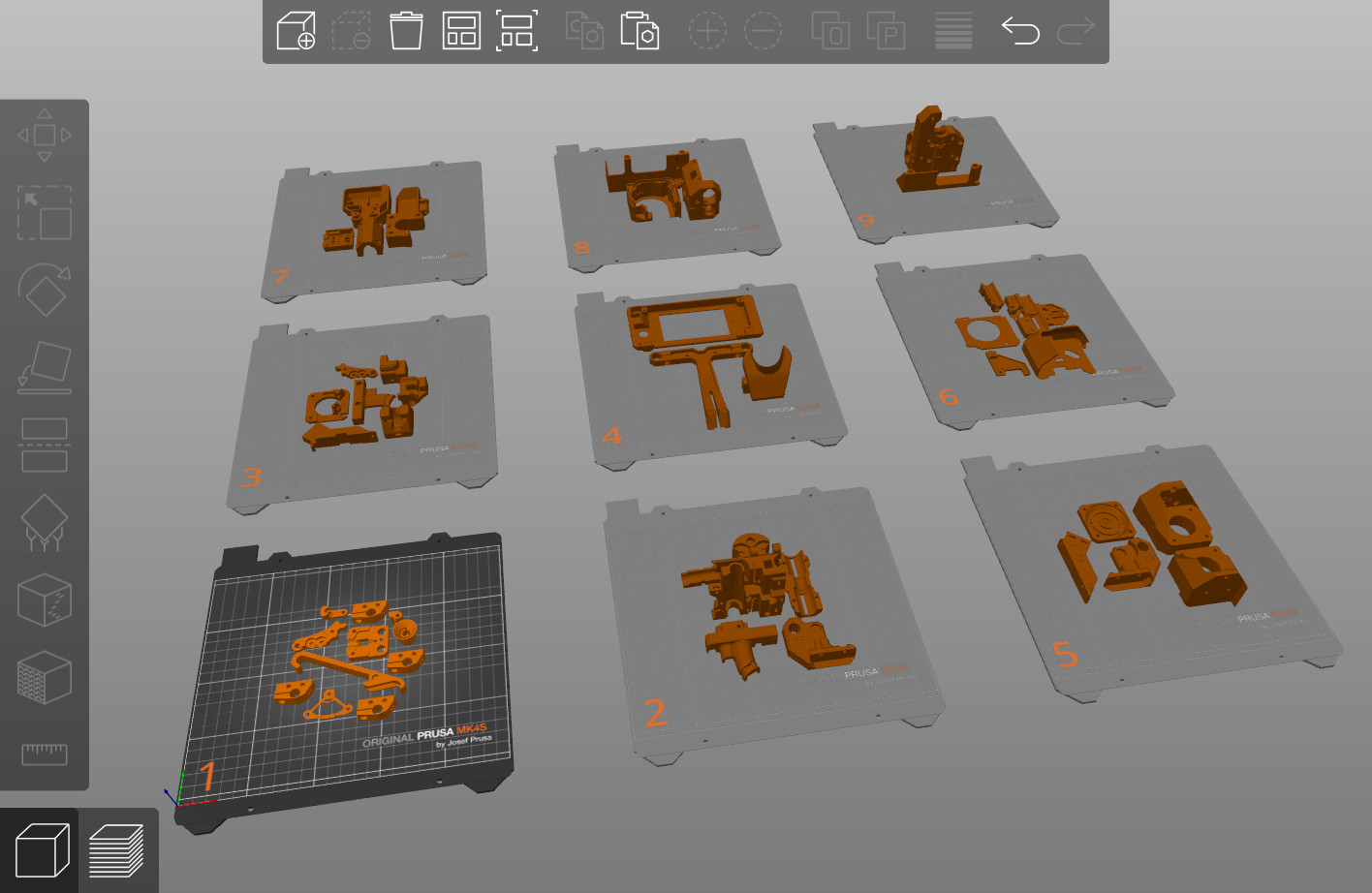
Task: Open the Seam painting tool
Action: coord(44,600)
